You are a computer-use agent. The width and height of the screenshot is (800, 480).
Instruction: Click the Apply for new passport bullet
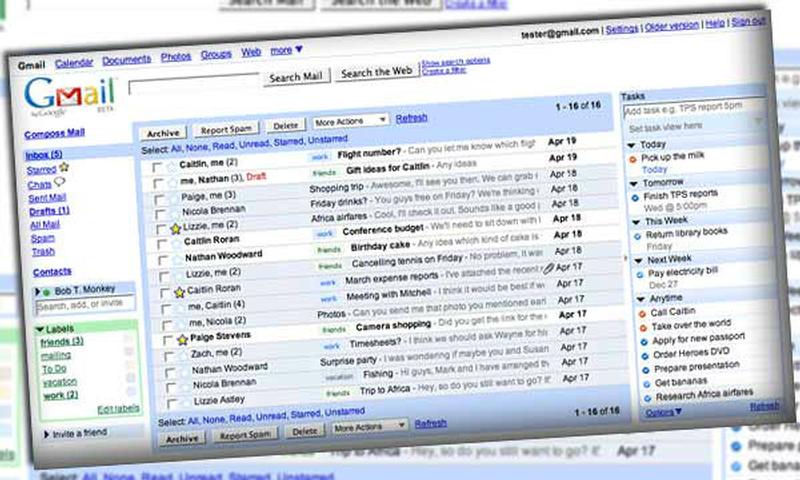644,342
